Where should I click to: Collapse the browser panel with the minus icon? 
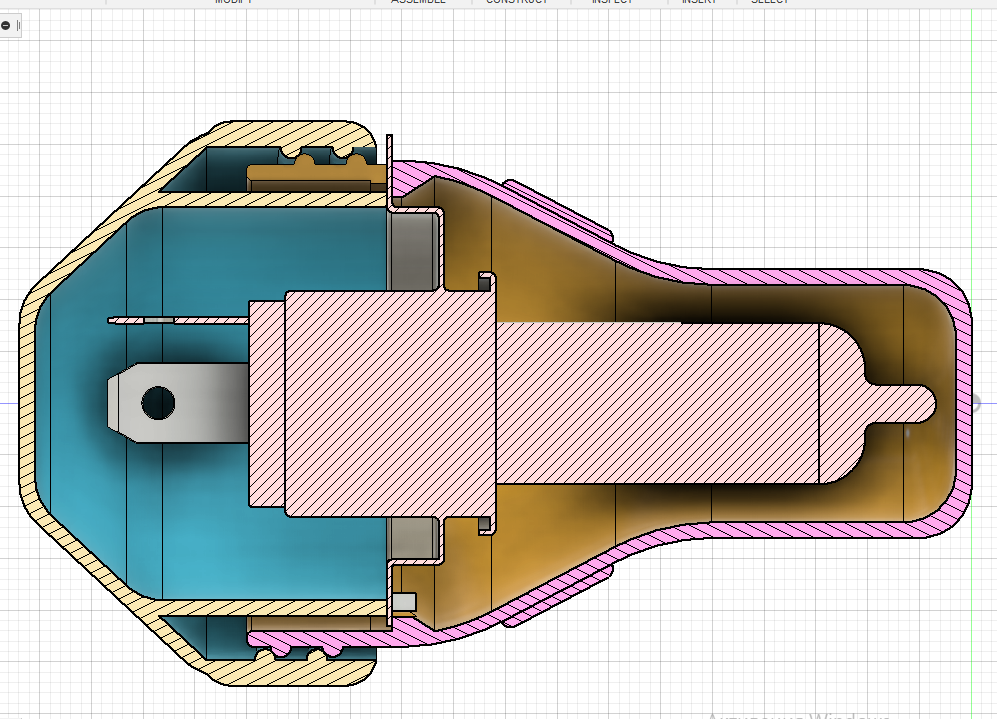click(6, 25)
